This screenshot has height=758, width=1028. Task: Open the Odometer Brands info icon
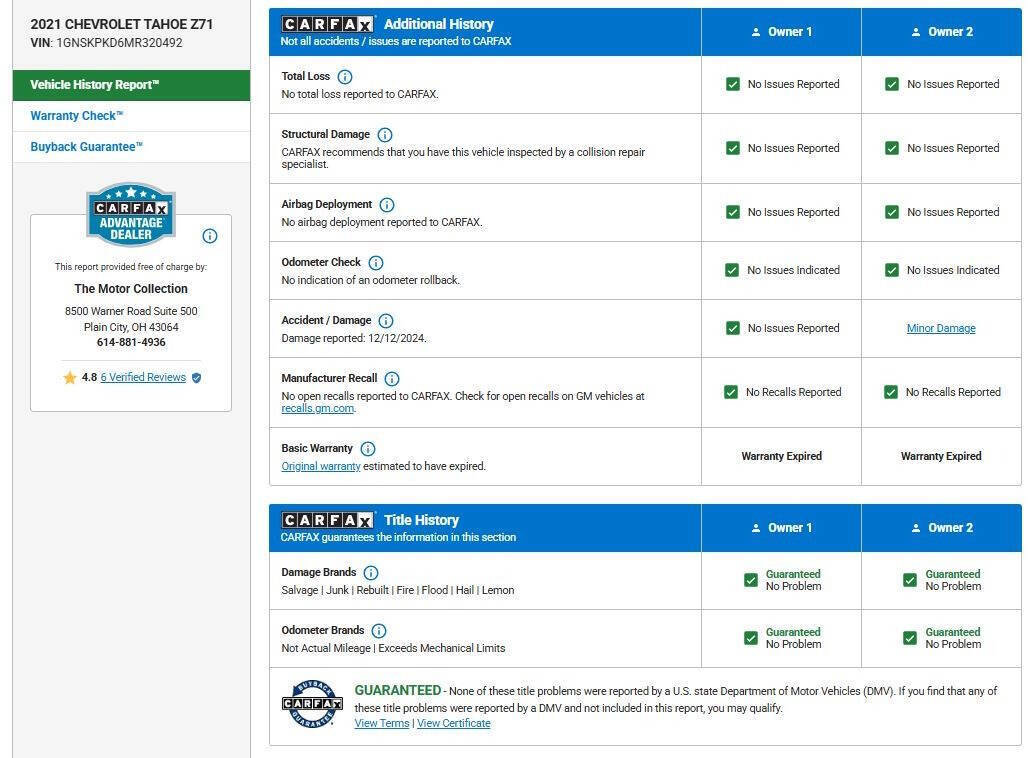click(379, 631)
